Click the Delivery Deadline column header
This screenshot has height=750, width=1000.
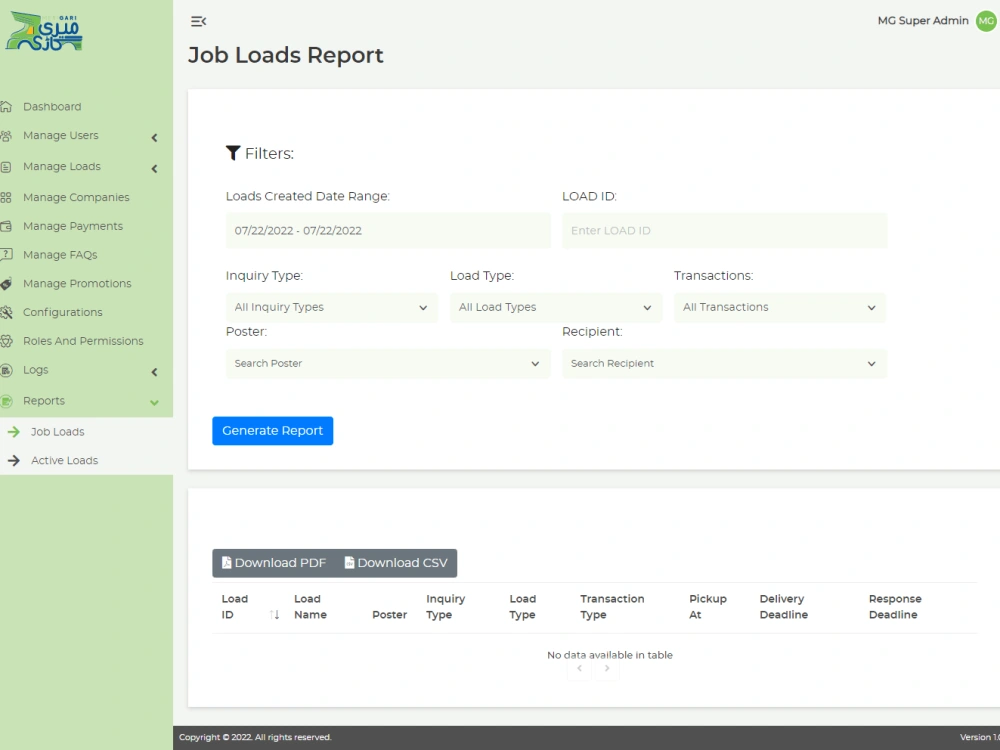pyautogui.click(x=784, y=607)
